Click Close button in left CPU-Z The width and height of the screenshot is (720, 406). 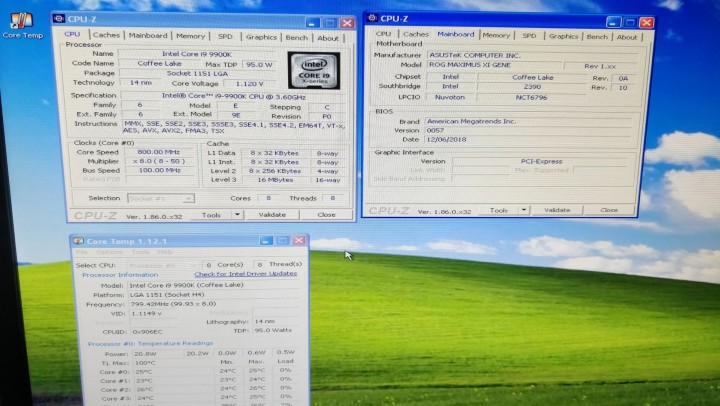tap(326, 214)
